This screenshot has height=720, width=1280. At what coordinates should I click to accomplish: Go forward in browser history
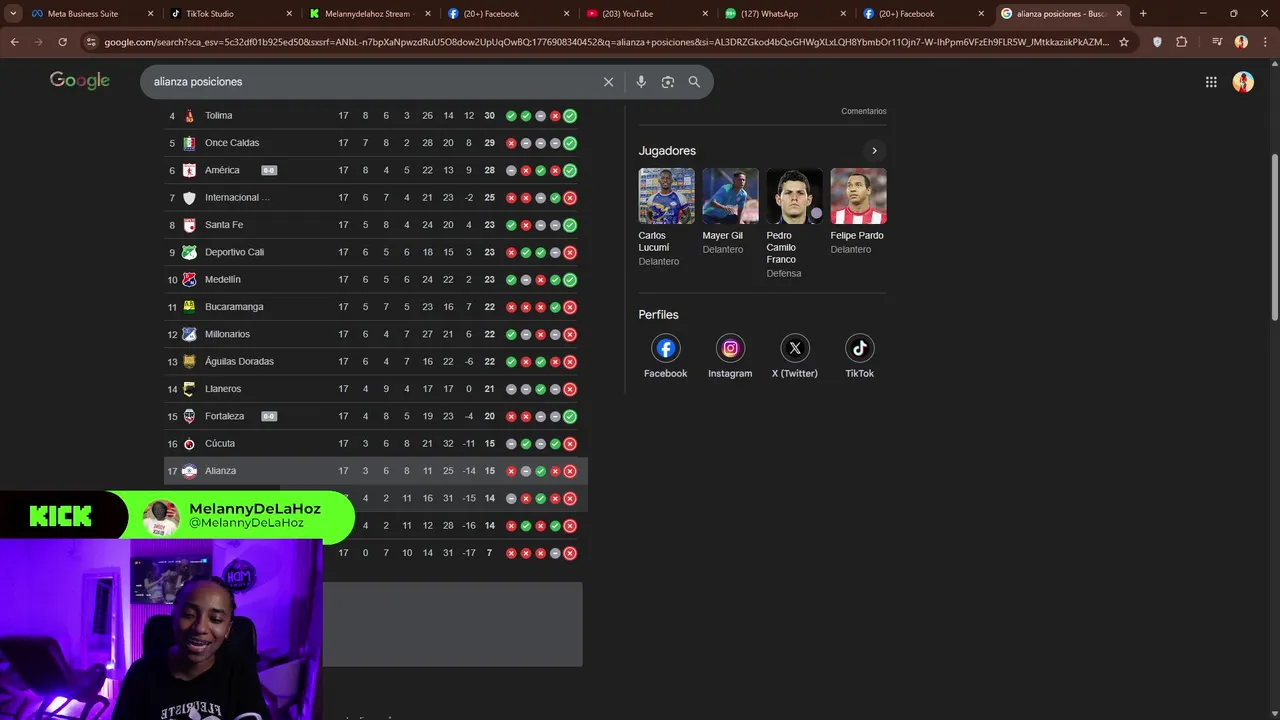pos(38,42)
